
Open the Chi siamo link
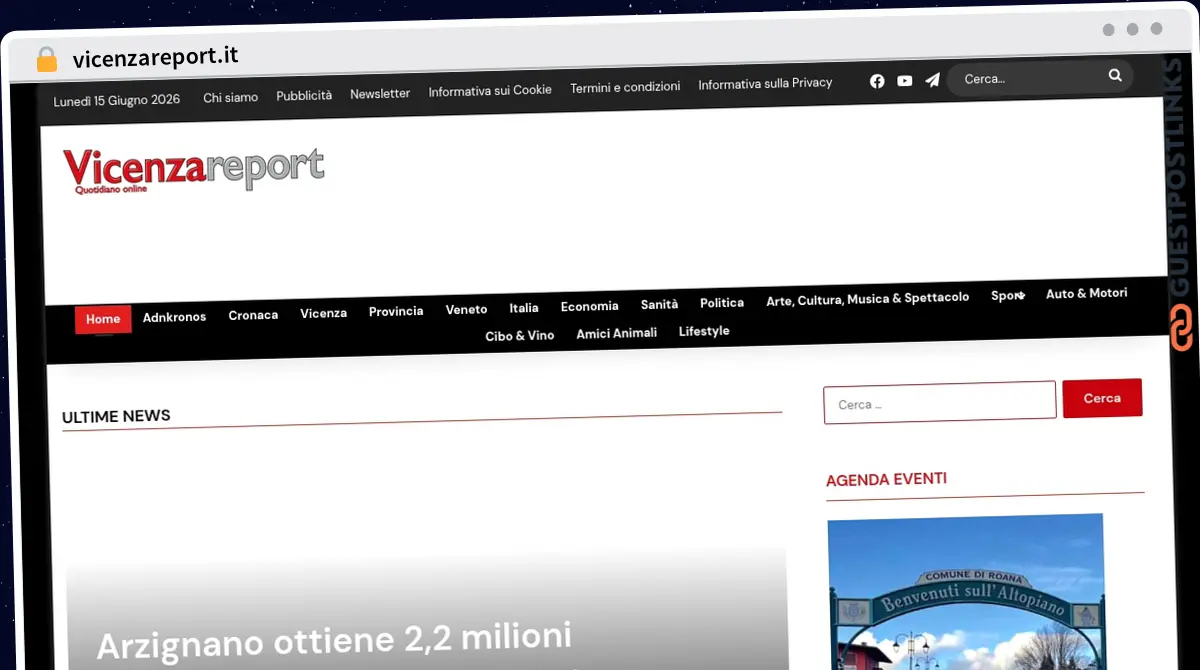230,97
